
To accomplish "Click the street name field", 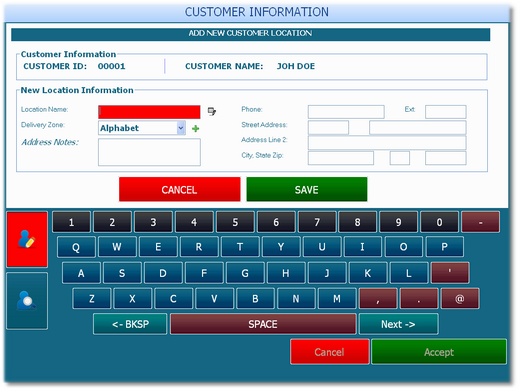I will point(418,128).
